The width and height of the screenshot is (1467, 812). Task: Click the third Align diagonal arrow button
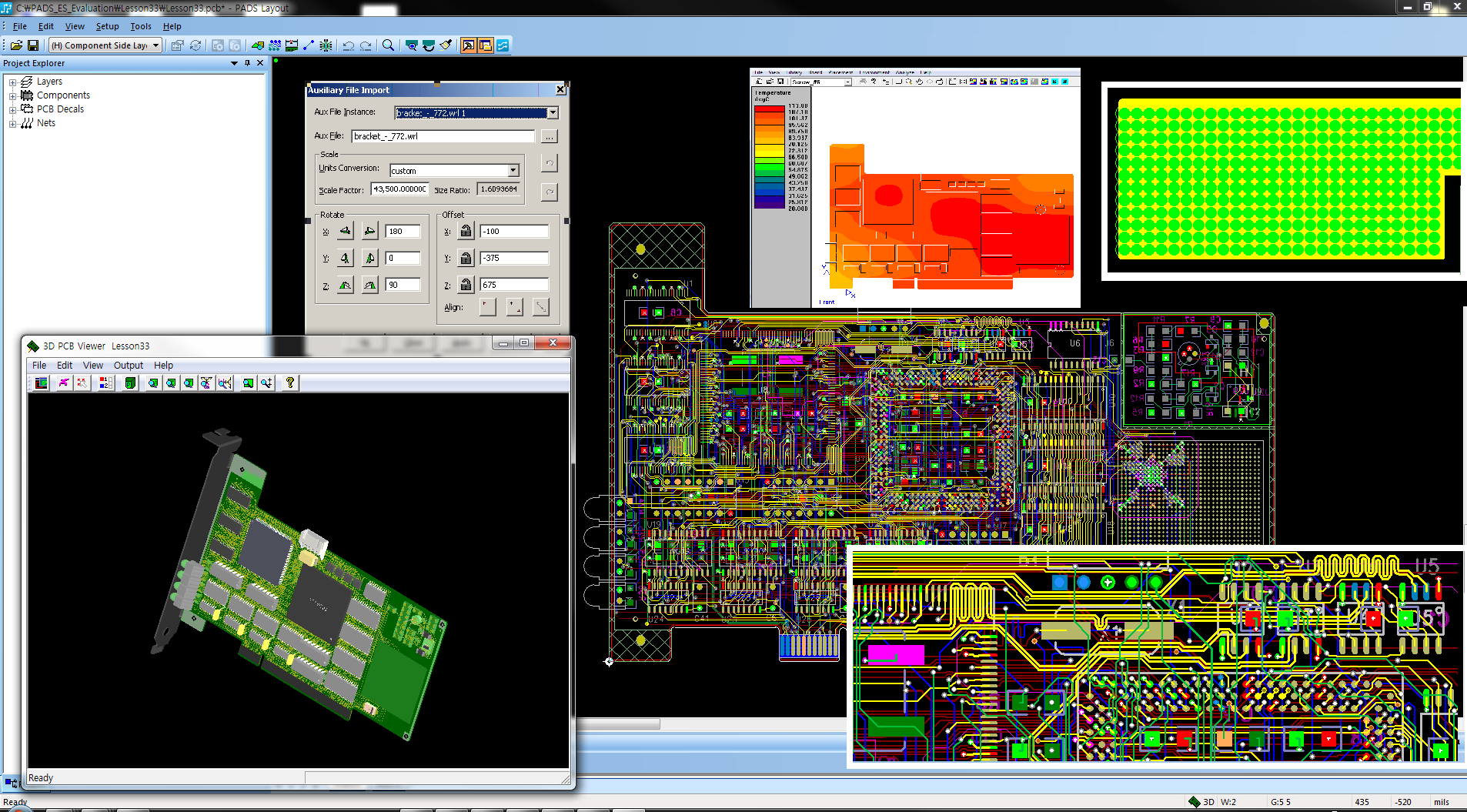[541, 307]
